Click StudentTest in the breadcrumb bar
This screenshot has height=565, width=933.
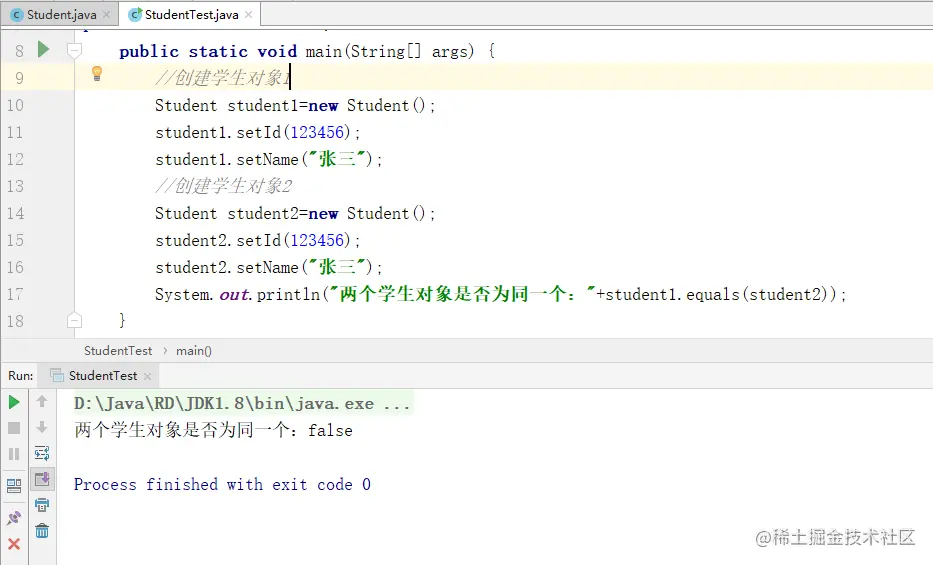click(118, 351)
